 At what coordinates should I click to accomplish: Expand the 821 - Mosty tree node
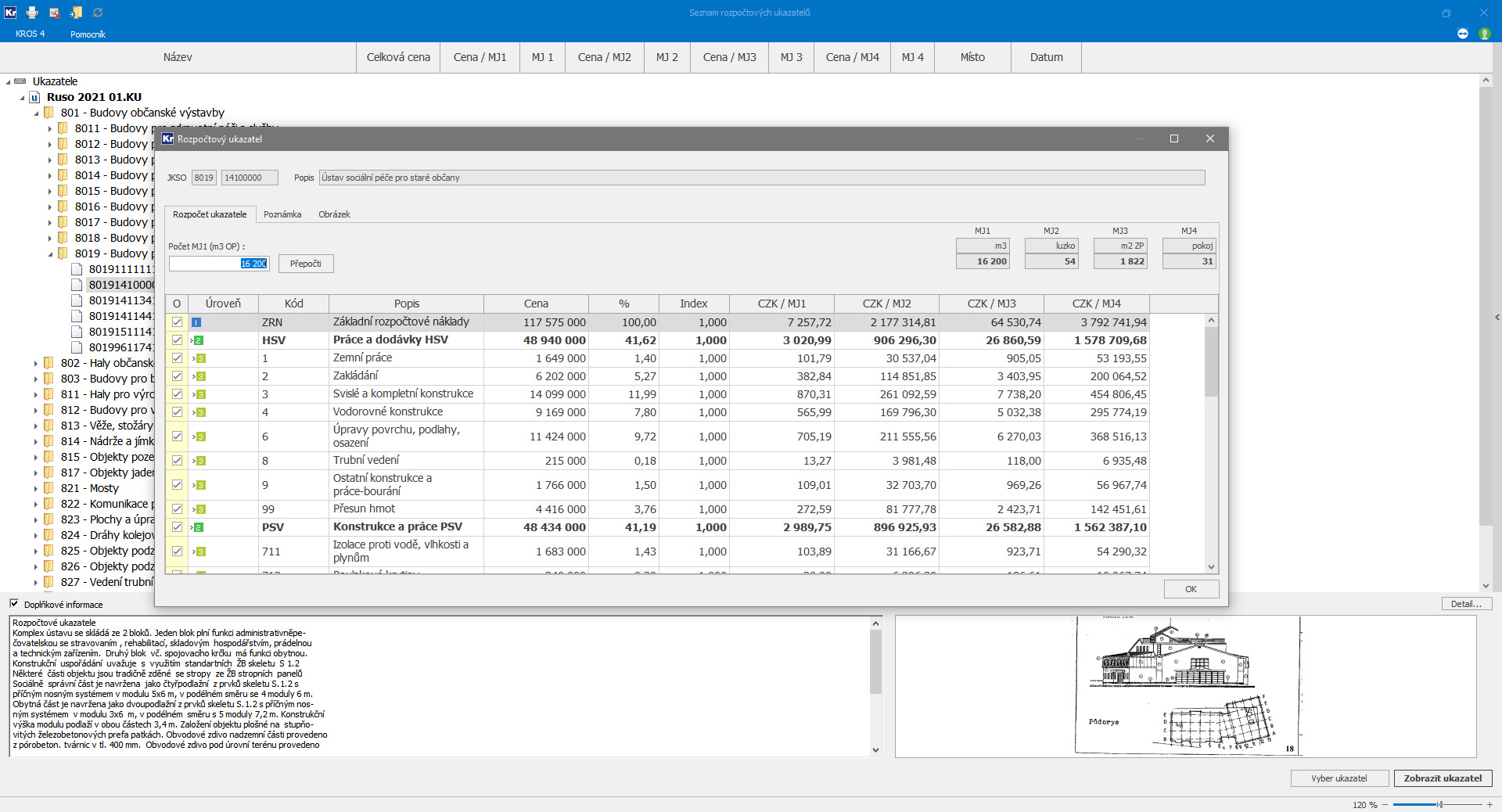[x=36, y=488]
